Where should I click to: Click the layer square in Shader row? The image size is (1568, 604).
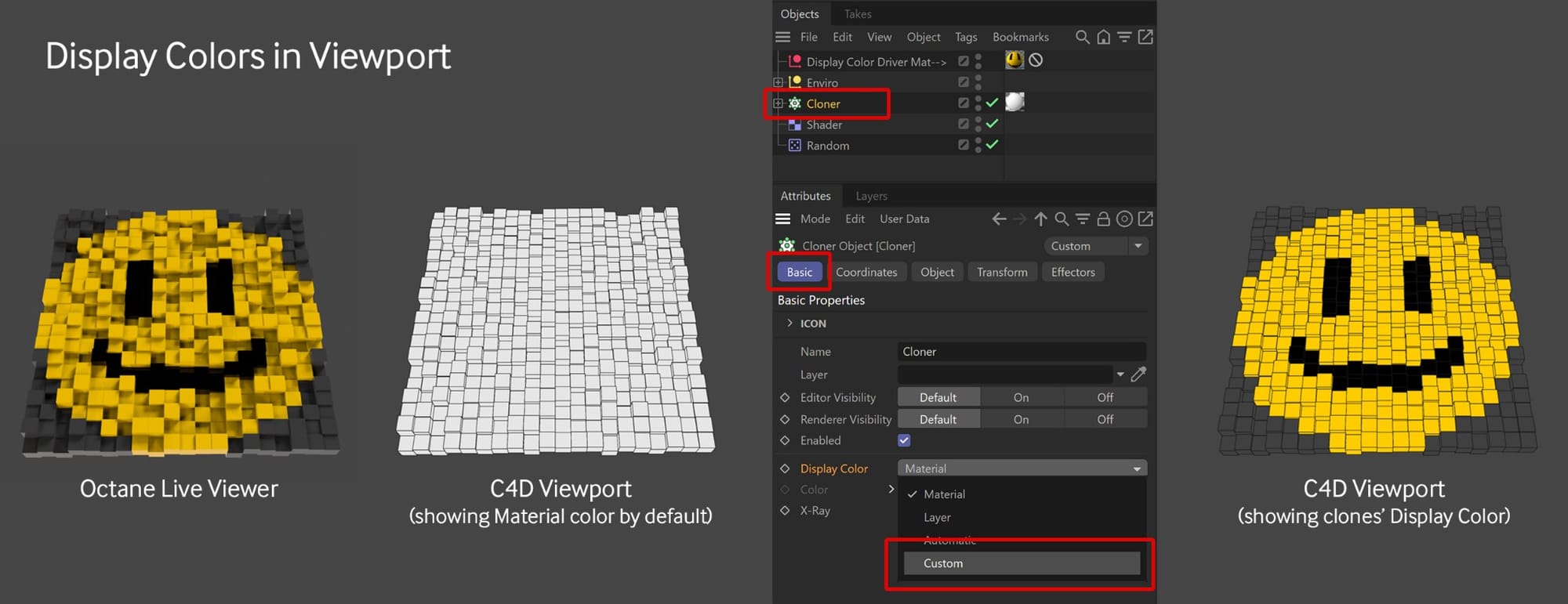(x=964, y=124)
